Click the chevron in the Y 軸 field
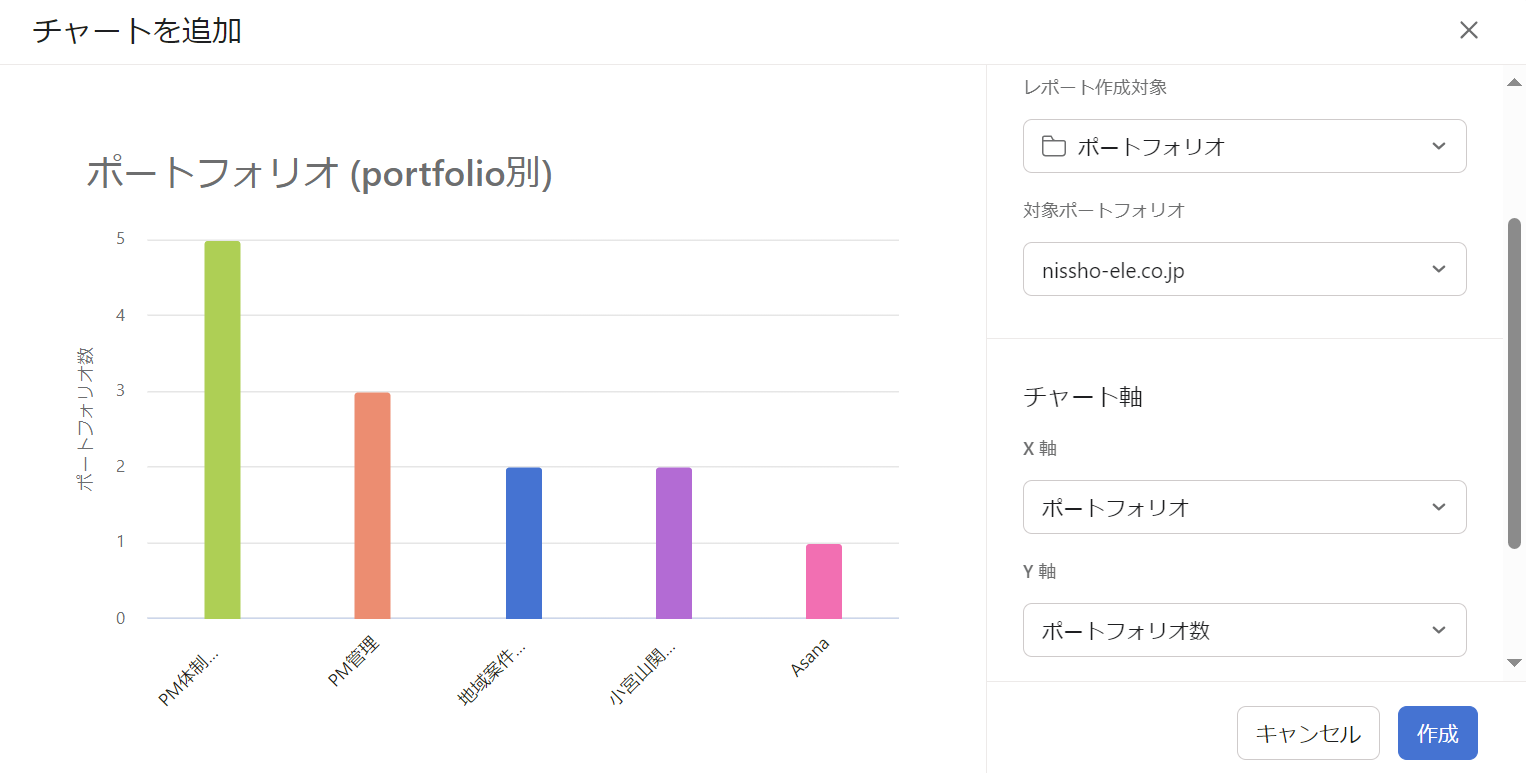Screen dimensions: 1526x773 tap(1438, 630)
